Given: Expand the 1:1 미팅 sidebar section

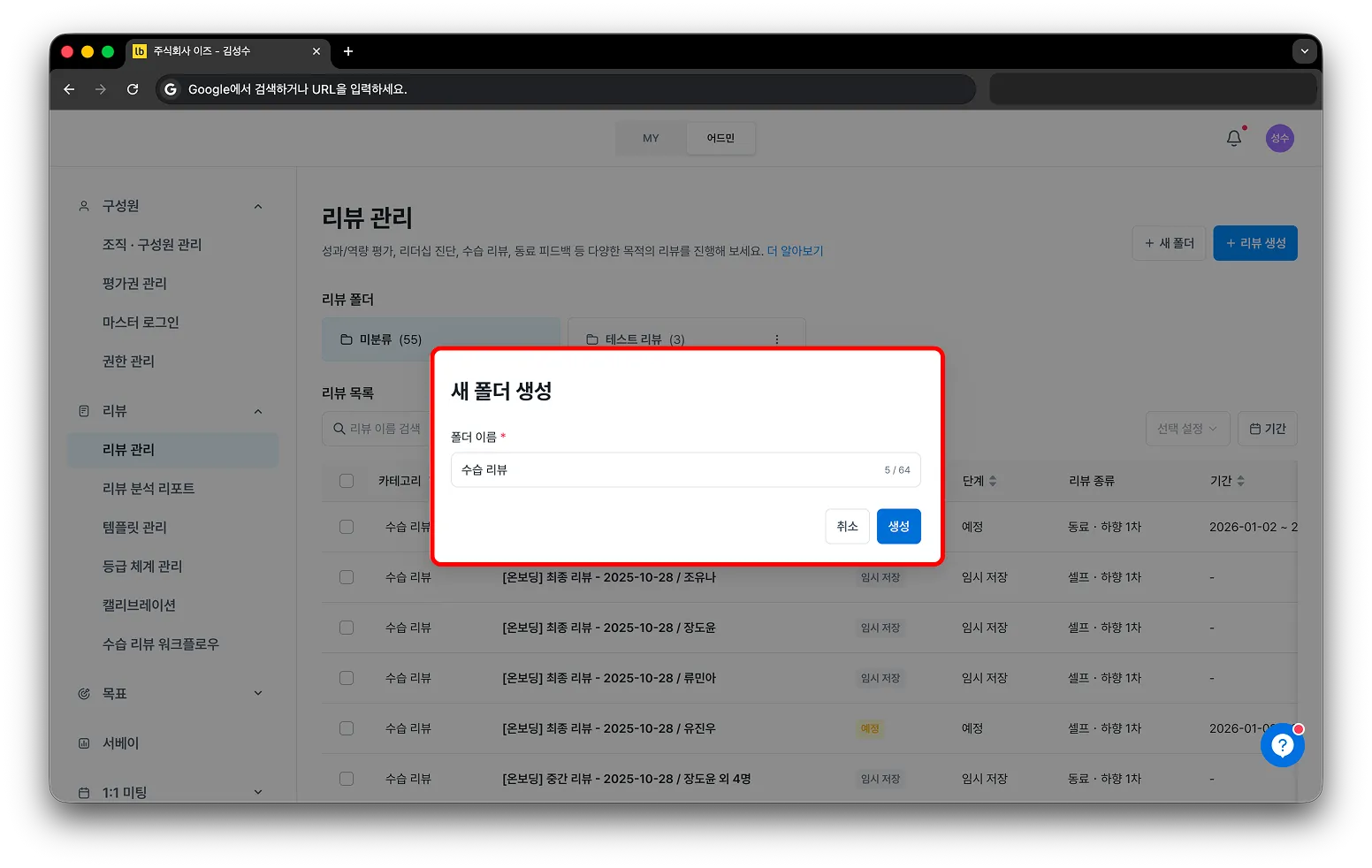Looking at the screenshot, I should tap(258, 793).
